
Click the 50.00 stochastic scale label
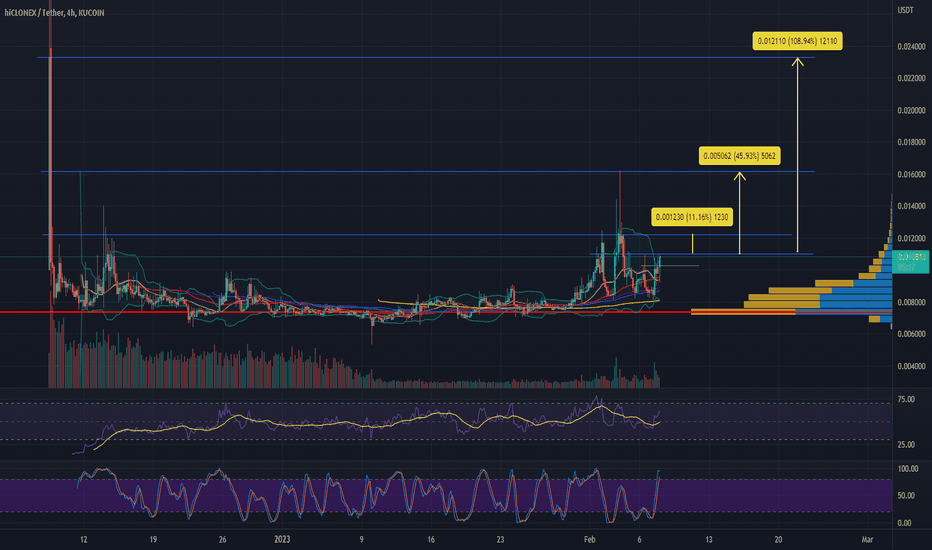click(906, 495)
